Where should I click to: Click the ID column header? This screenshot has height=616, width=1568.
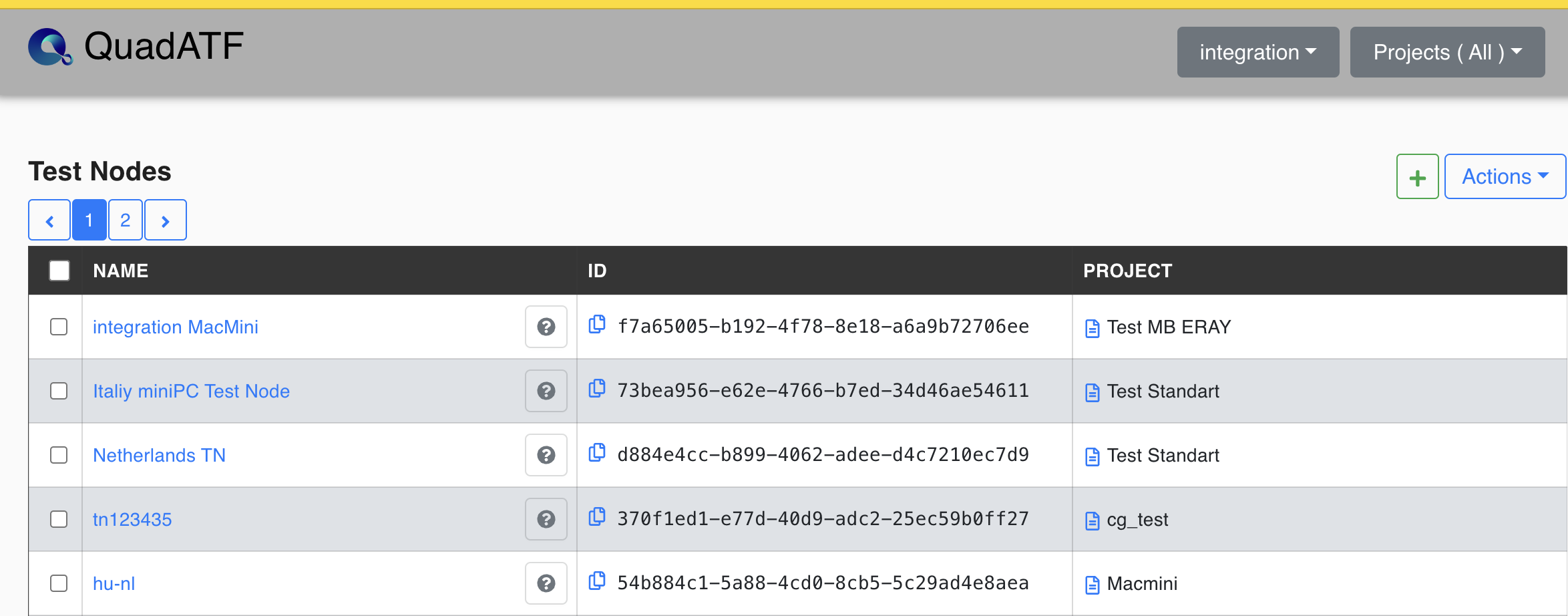597,271
